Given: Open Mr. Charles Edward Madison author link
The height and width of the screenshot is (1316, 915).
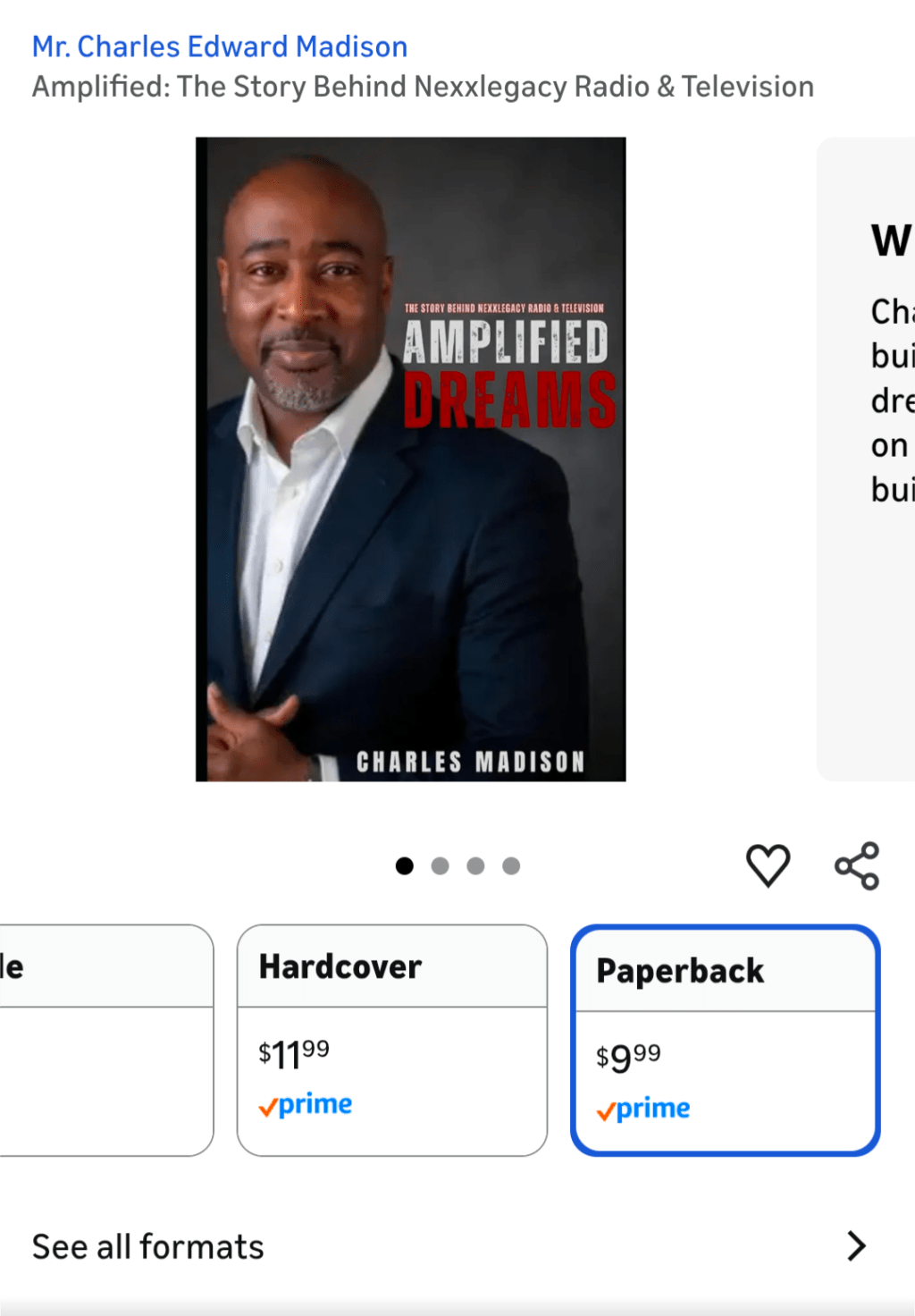Looking at the screenshot, I should [220, 46].
